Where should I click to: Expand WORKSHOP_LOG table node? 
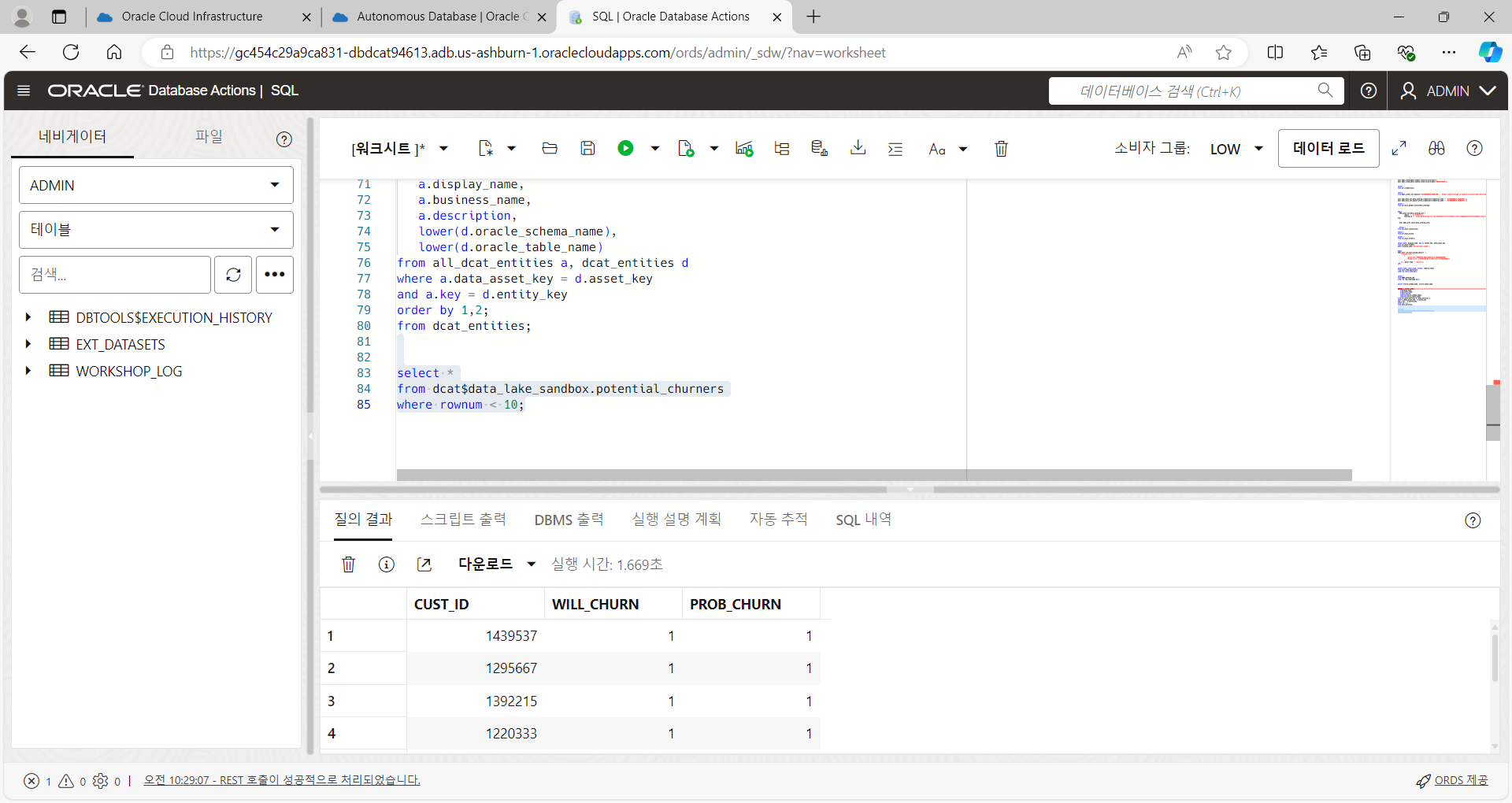click(28, 371)
